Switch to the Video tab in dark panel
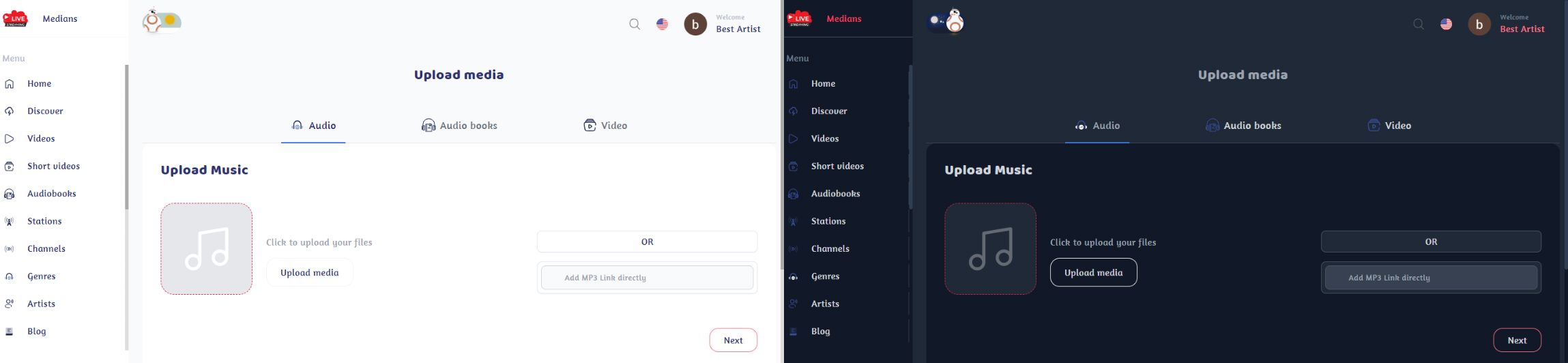The image size is (1568, 363). [1389, 126]
